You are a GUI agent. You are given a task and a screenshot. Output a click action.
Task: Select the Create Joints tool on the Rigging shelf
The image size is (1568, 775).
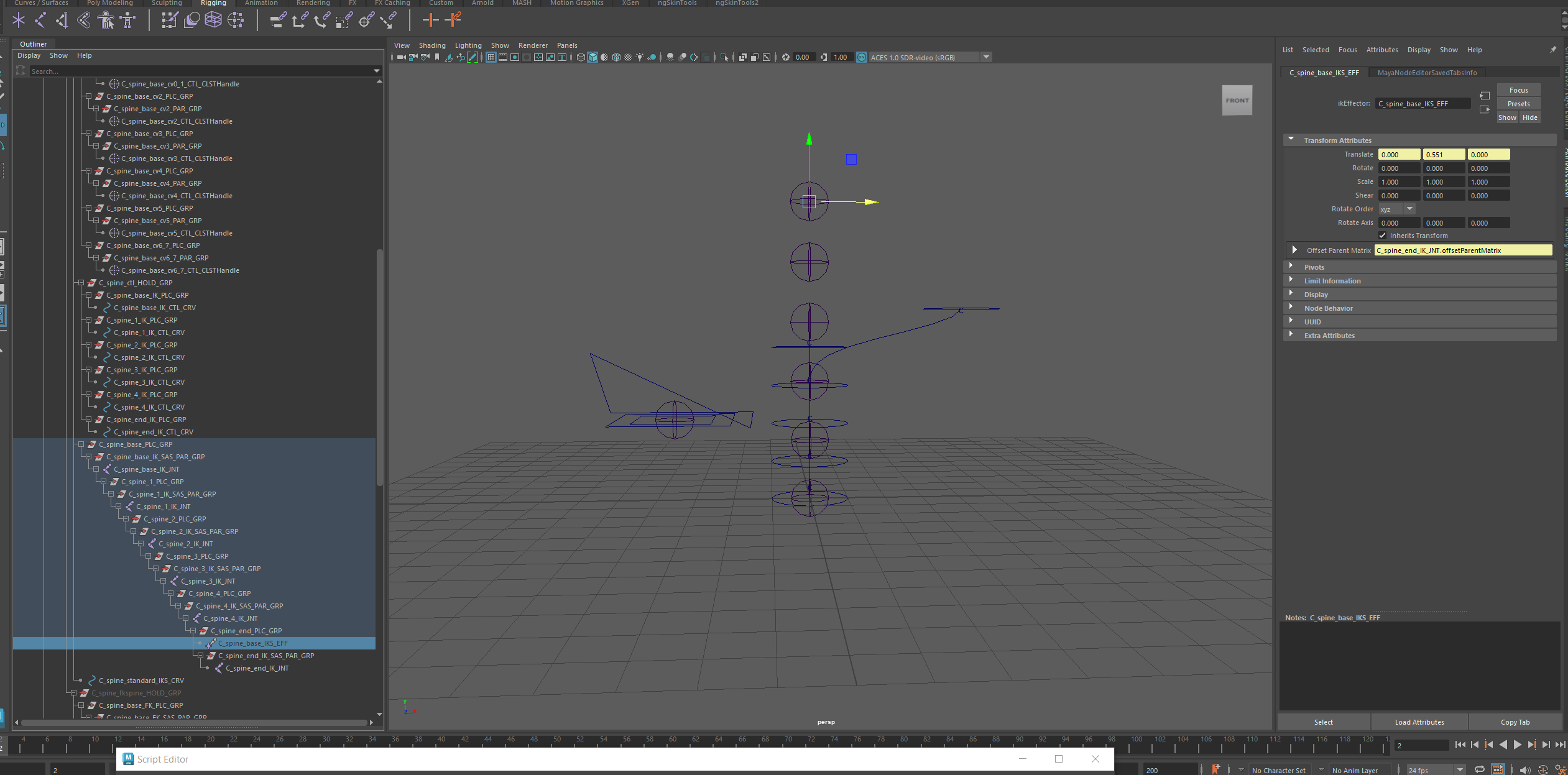[19, 20]
